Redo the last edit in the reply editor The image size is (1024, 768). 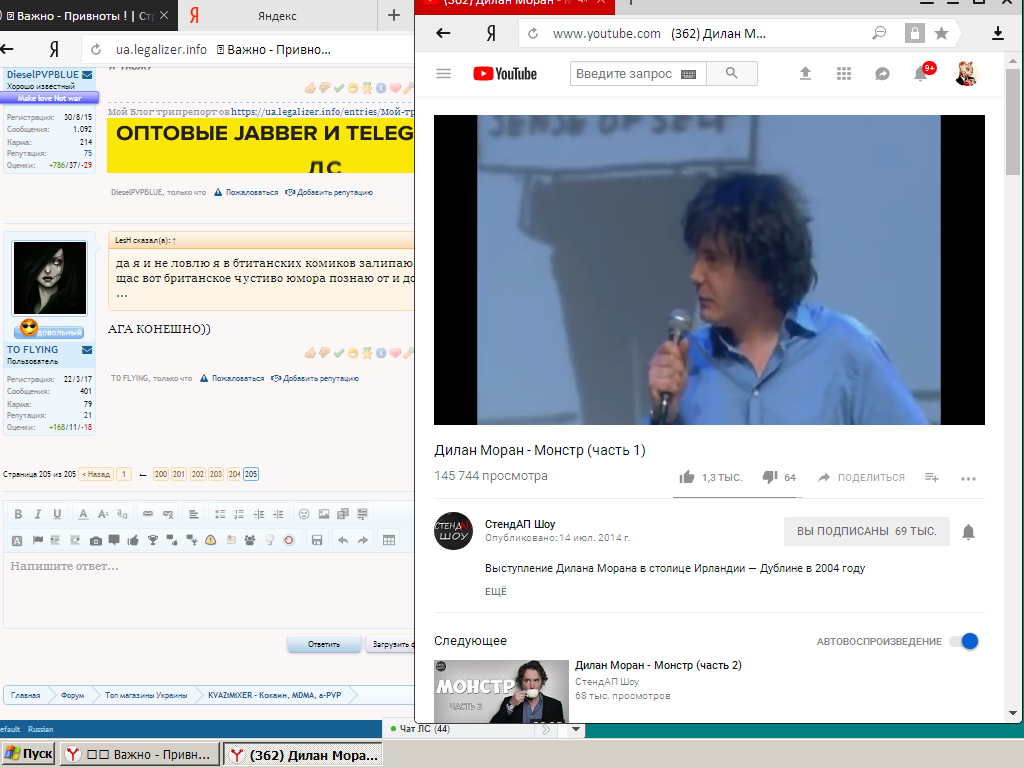[x=362, y=540]
